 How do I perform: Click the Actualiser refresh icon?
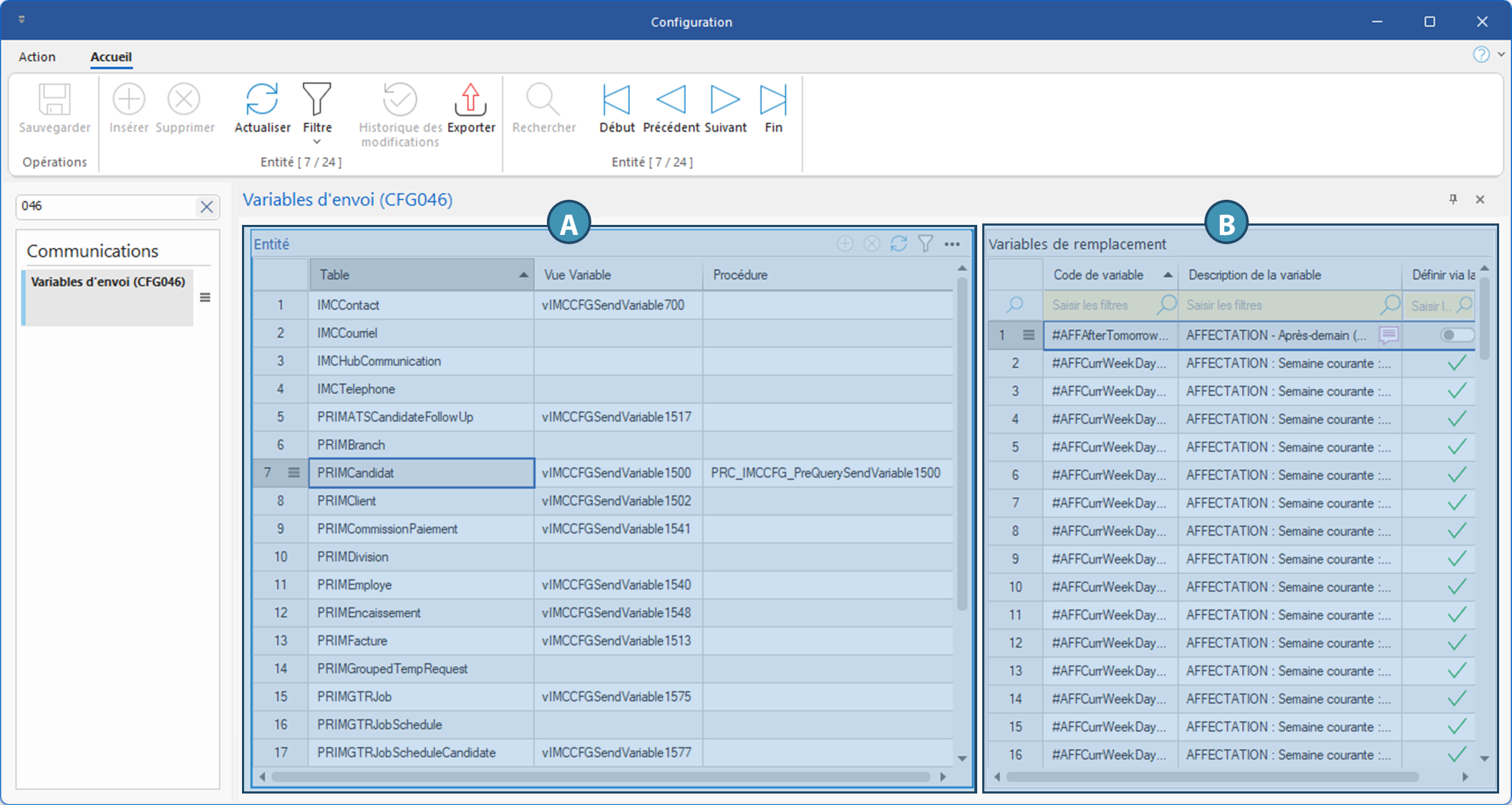[x=262, y=100]
